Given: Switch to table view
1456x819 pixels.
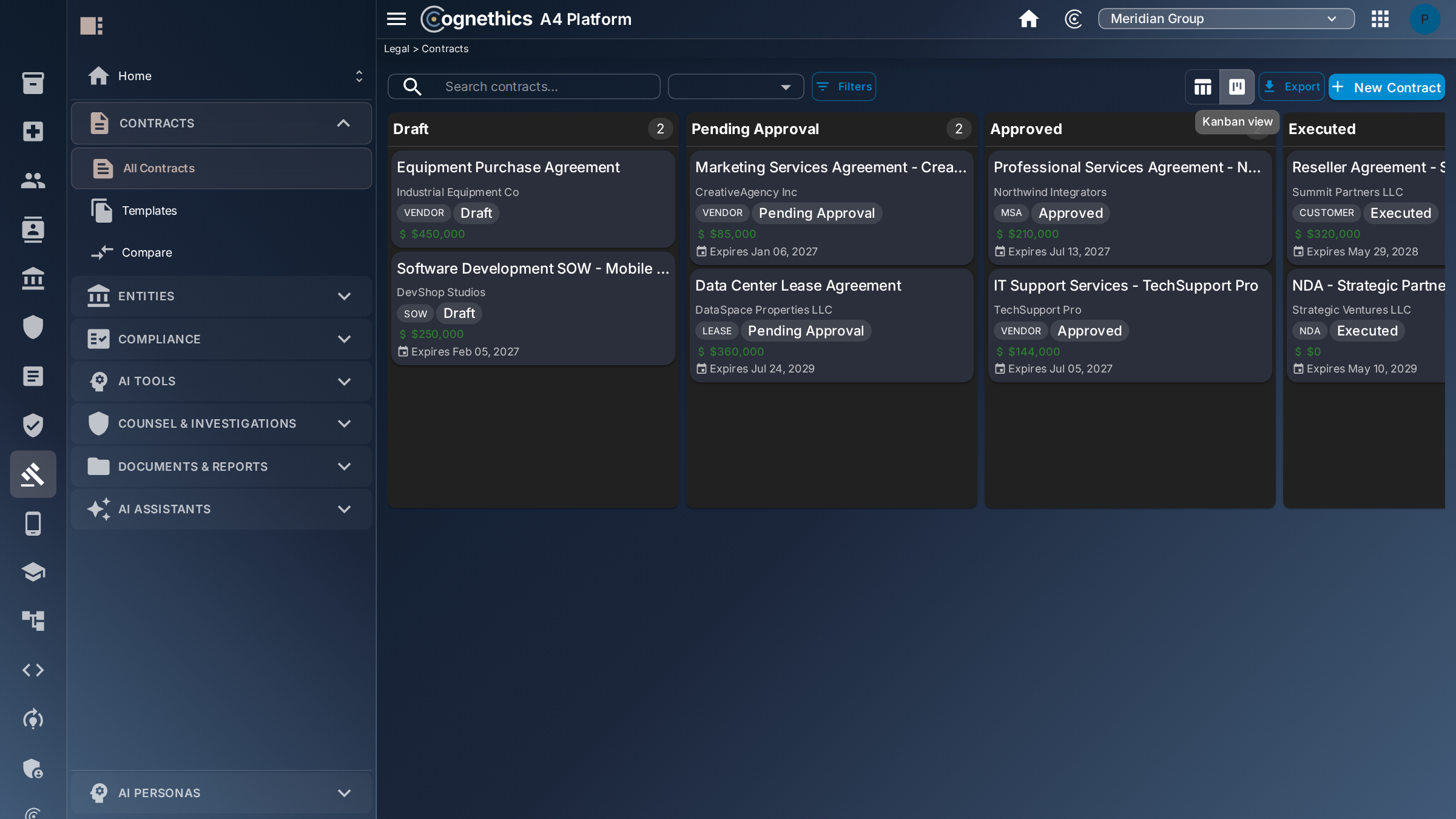Looking at the screenshot, I should pyautogui.click(x=1202, y=87).
